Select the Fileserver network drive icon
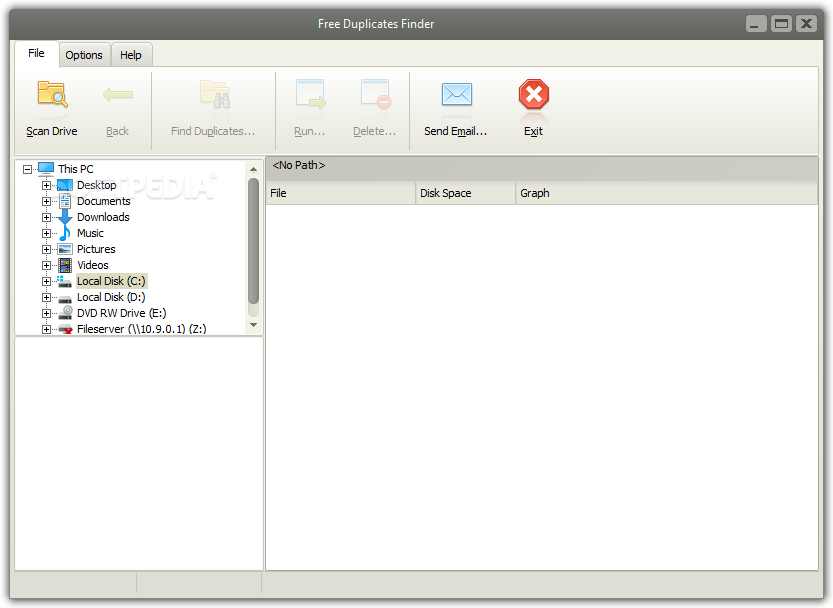Screen dimensions: 833x608 tap(65, 329)
